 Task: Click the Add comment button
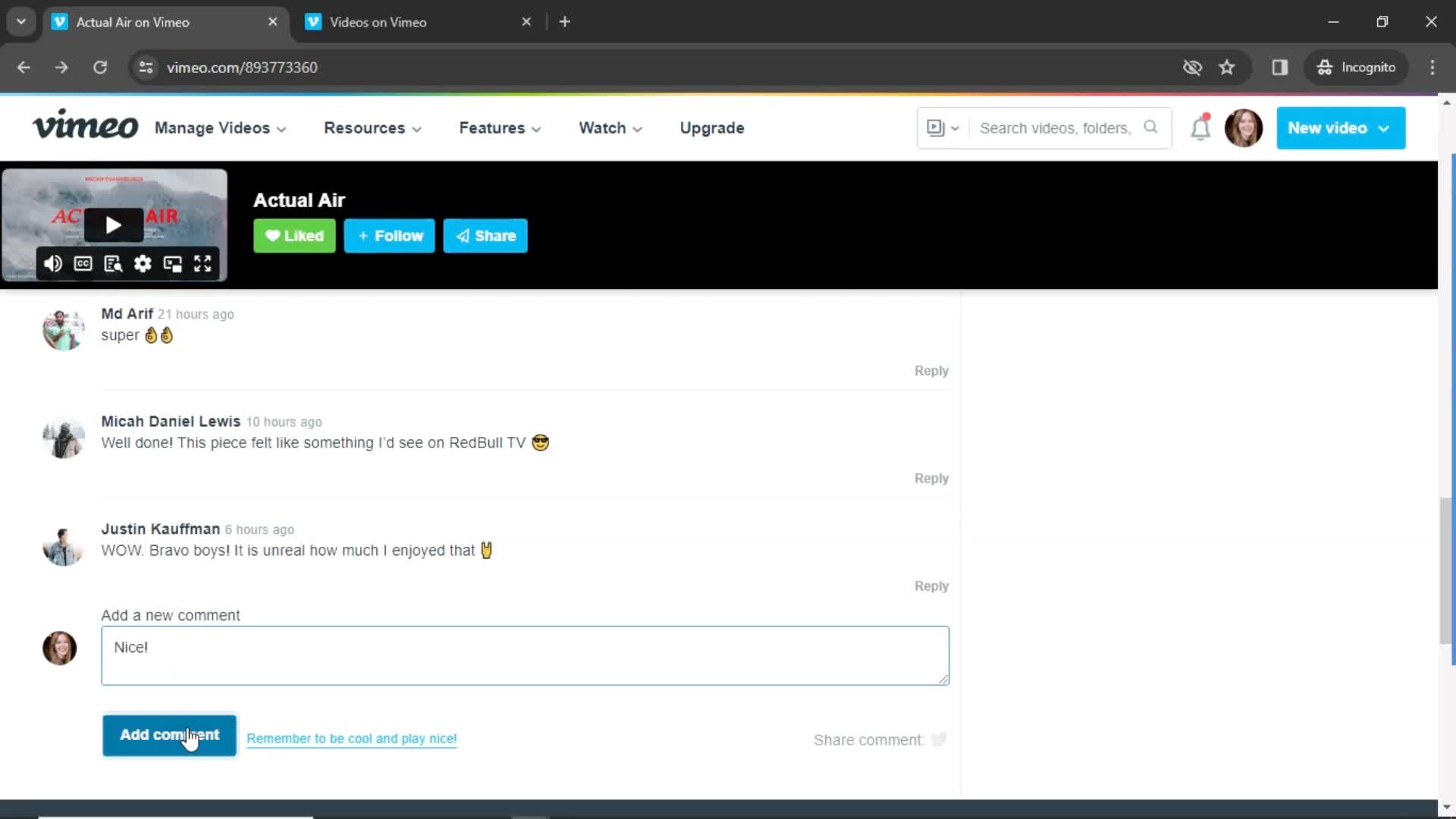coord(170,735)
